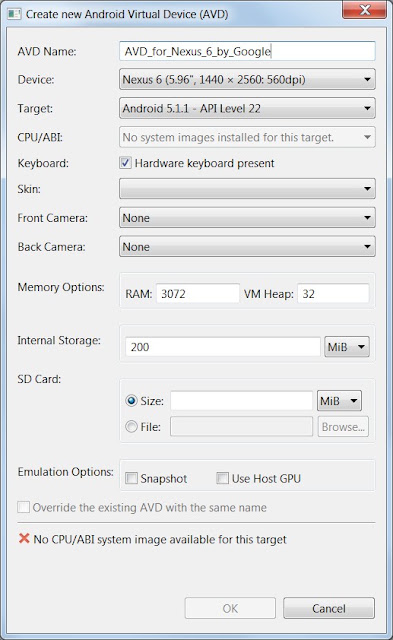Expand the Skin dropdown

tap(247, 189)
